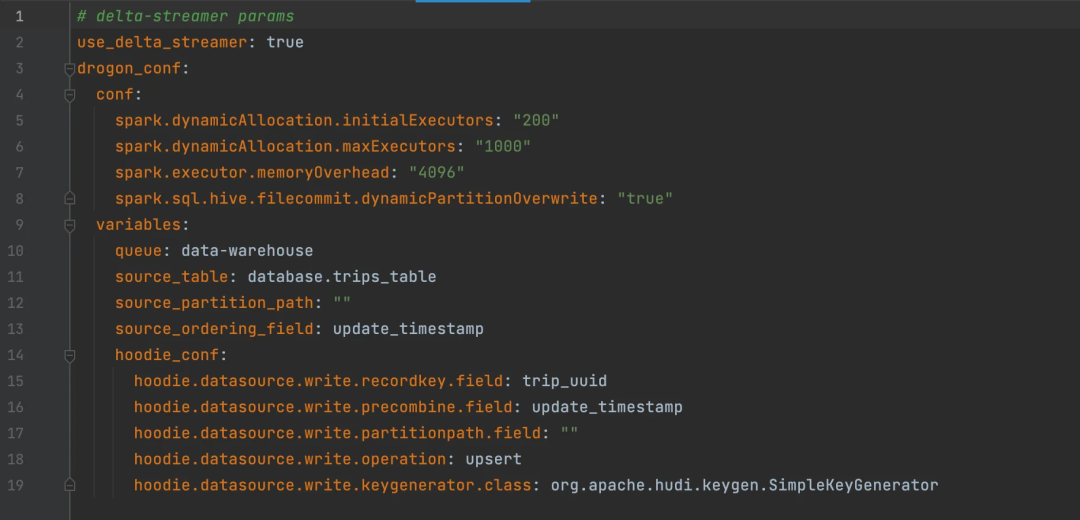Screen dimensions: 1080x520
Task: Click the use_delta_streamer key
Action: point(162,42)
